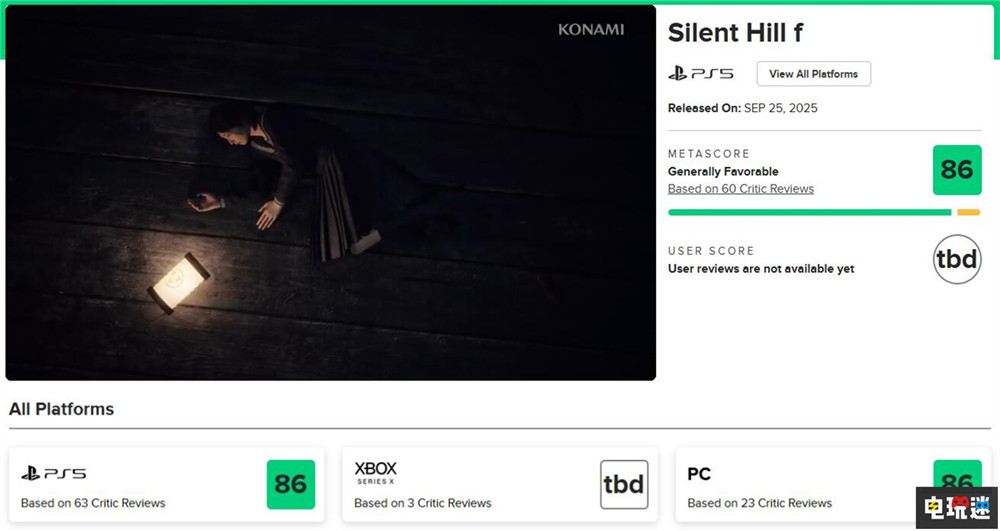Image resolution: width=1000 pixels, height=531 pixels.
Task: Select the PC platform label
Action: (699, 473)
